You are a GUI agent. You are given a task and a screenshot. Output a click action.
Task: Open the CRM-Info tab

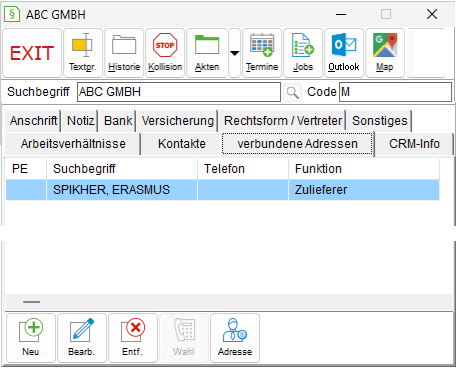pyautogui.click(x=414, y=144)
